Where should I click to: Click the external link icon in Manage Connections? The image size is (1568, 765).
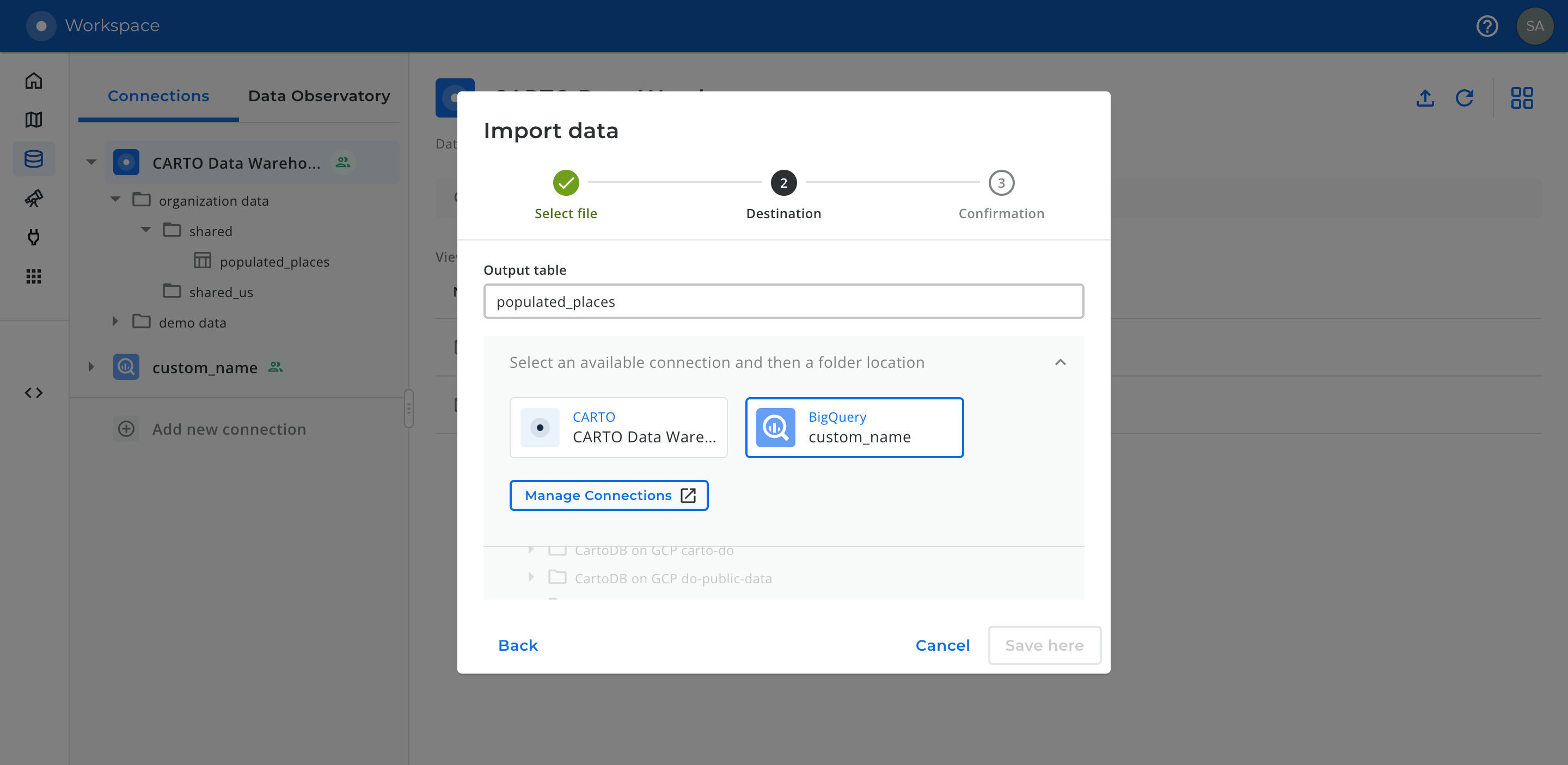688,496
